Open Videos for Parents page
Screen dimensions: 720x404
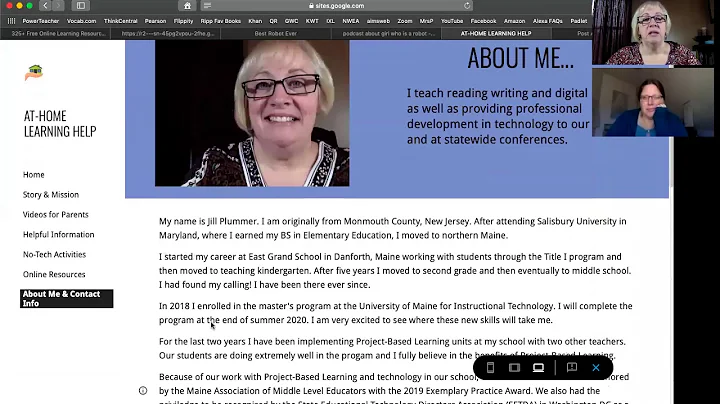point(56,214)
